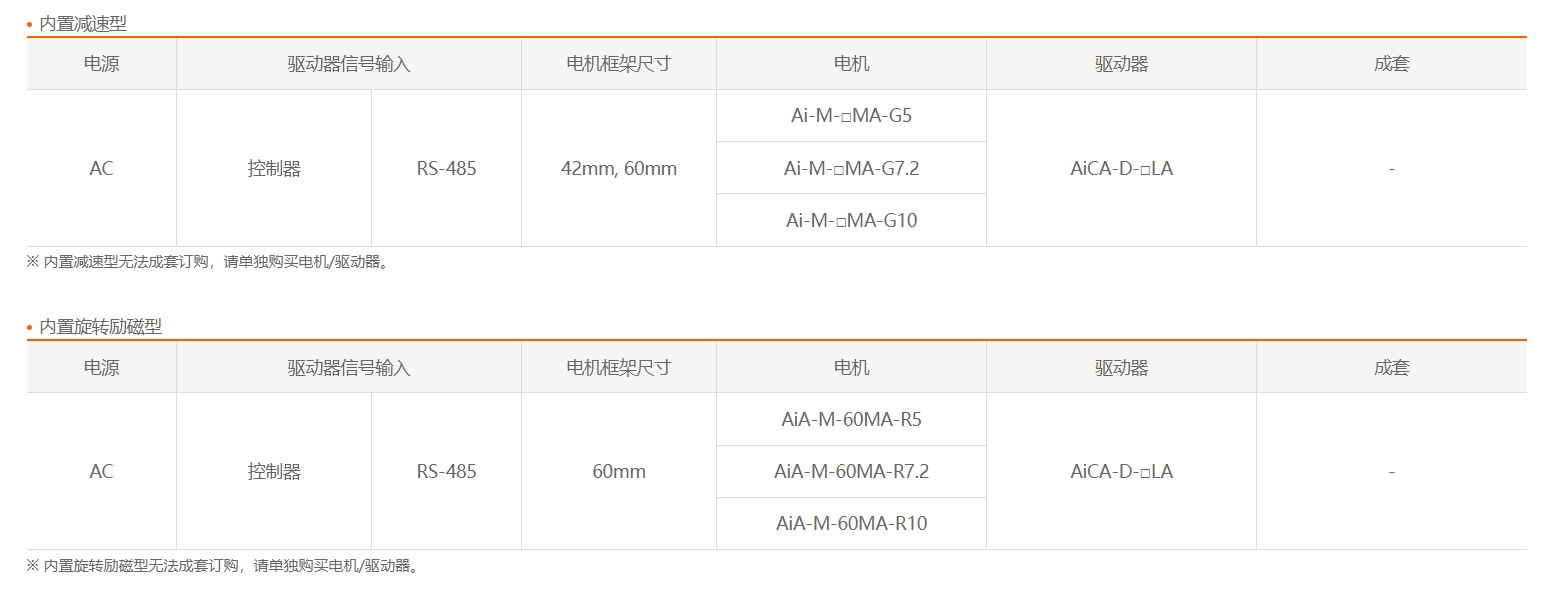1544x601 pixels.
Task: Select the 42mm, 60mm frame size cell
Action: tap(618, 168)
